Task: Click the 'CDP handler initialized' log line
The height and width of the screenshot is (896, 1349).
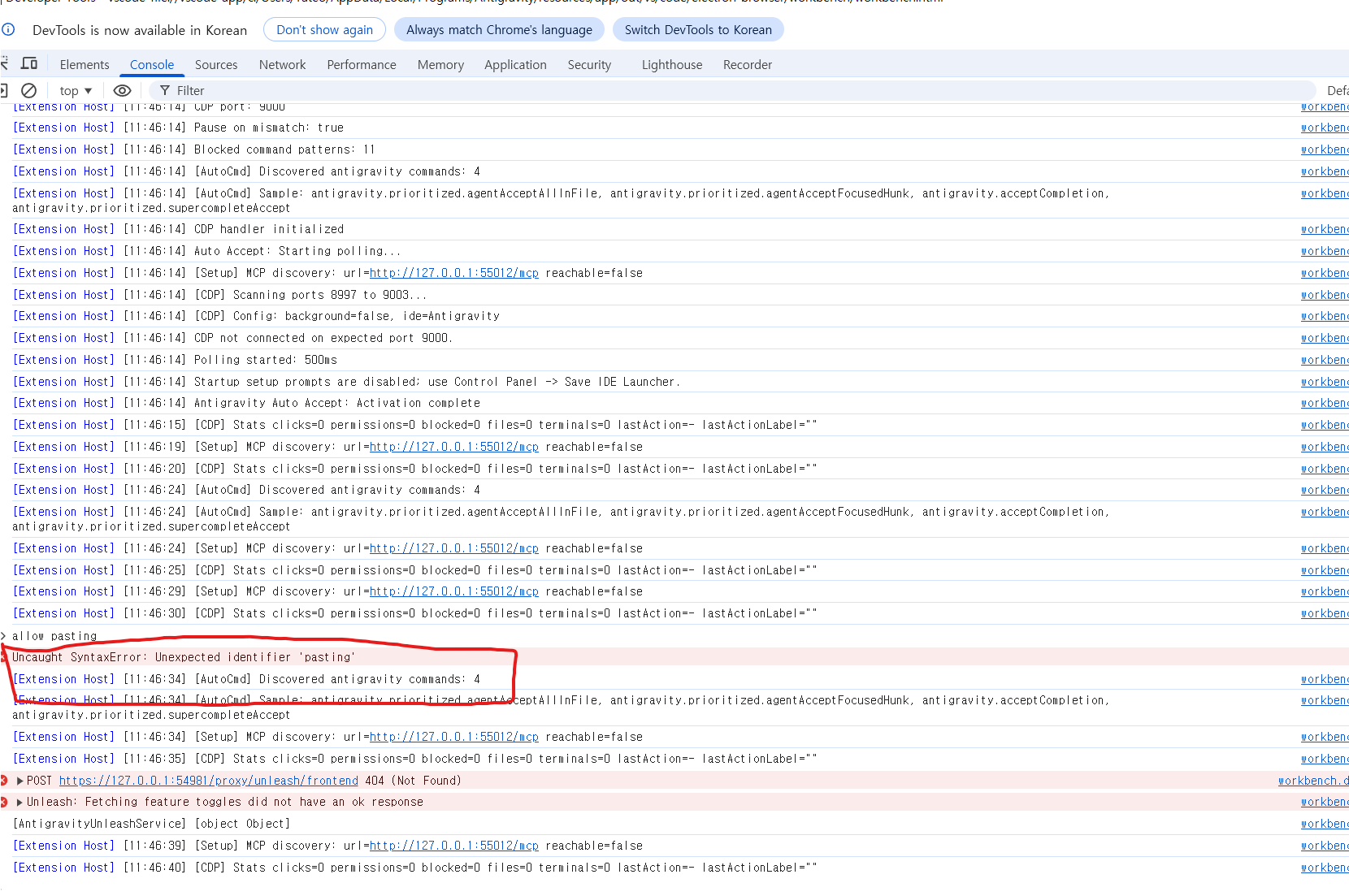Action: (178, 229)
